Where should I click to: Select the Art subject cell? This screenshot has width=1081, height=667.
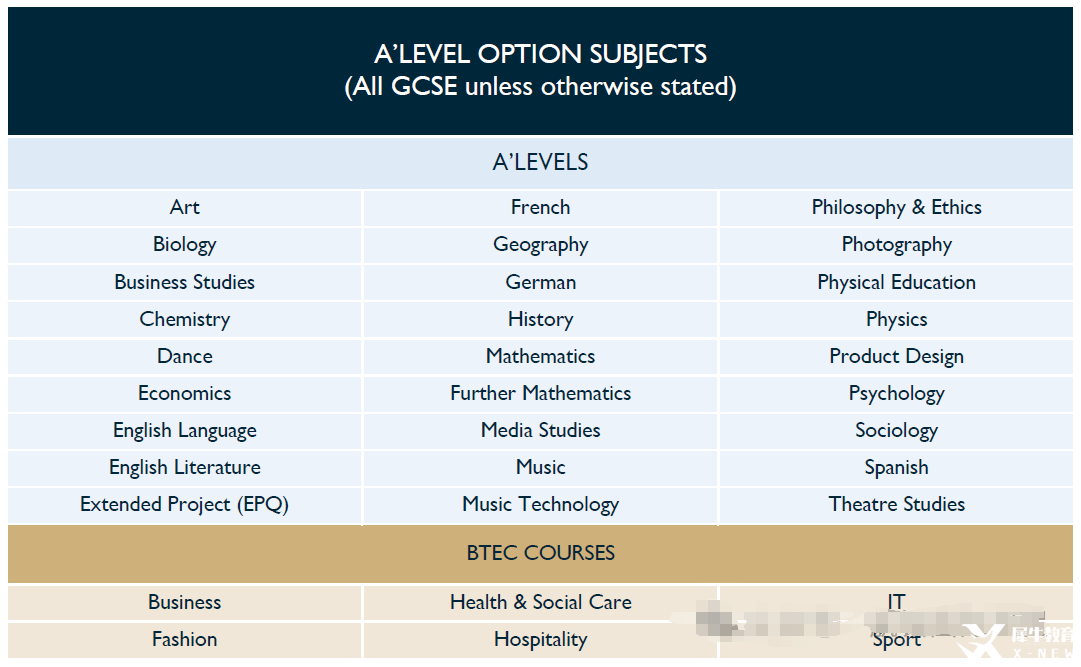pyautogui.click(x=185, y=208)
